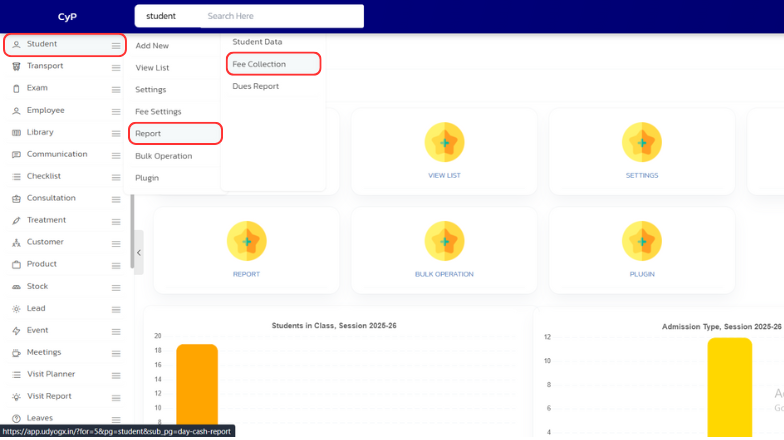784x440 pixels.
Task: Click the Stock icon in sidebar
Action: [16, 286]
